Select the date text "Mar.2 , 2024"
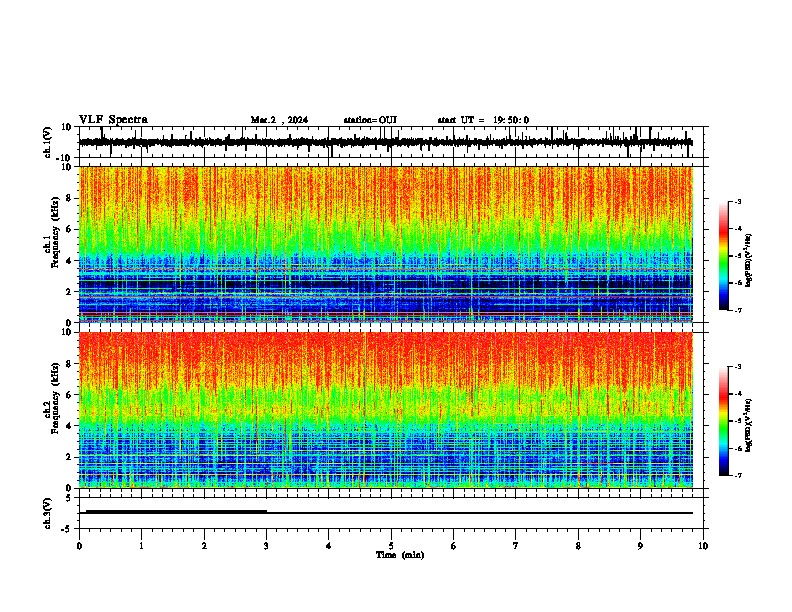This screenshot has height=612, width=792. tap(279, 120)
